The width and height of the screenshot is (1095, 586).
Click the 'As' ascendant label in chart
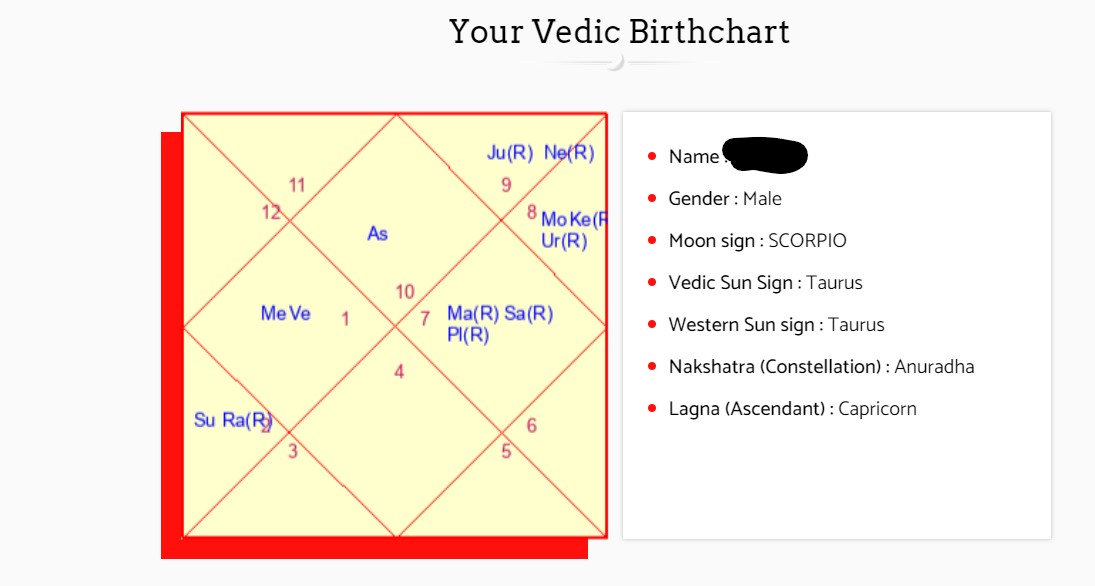tap(377, 233)
